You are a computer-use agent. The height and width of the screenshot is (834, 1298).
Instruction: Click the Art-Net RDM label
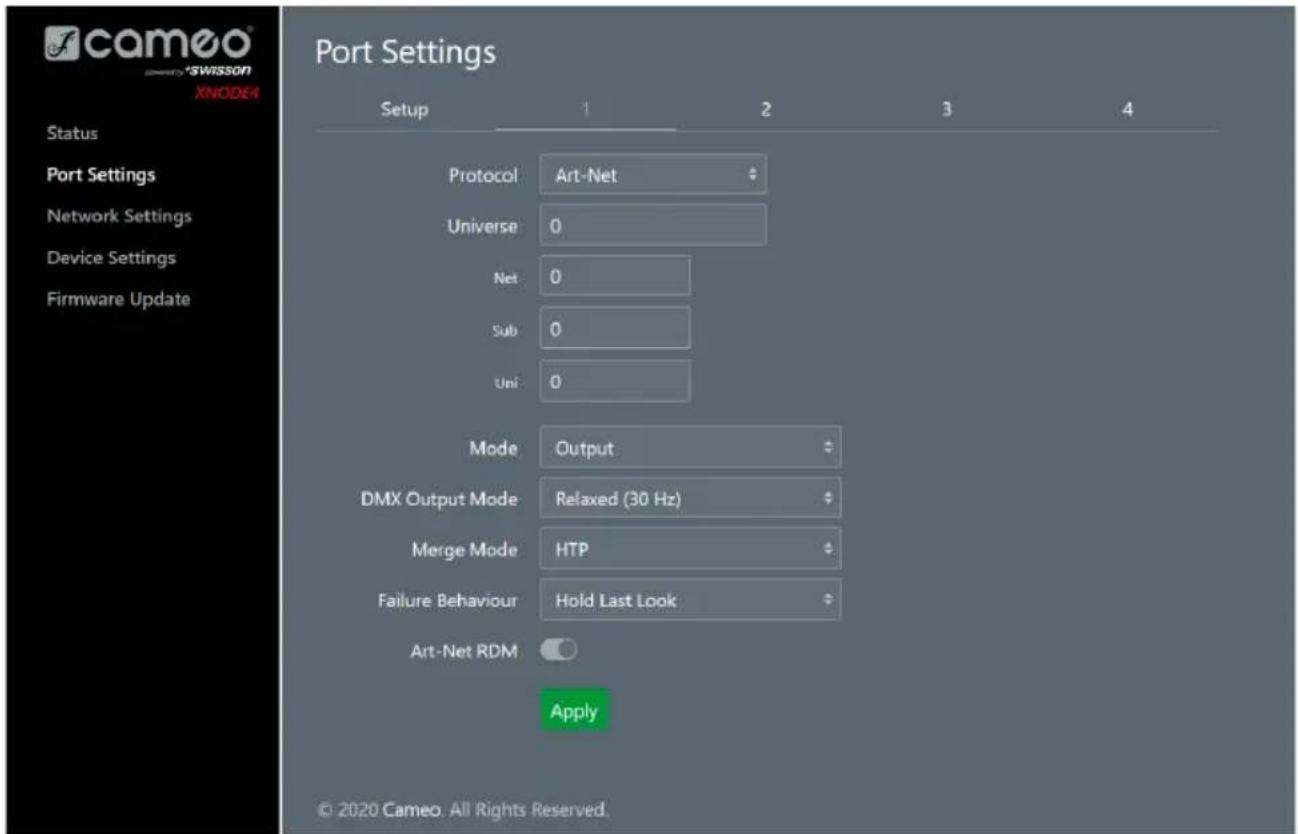click(464, 651)
